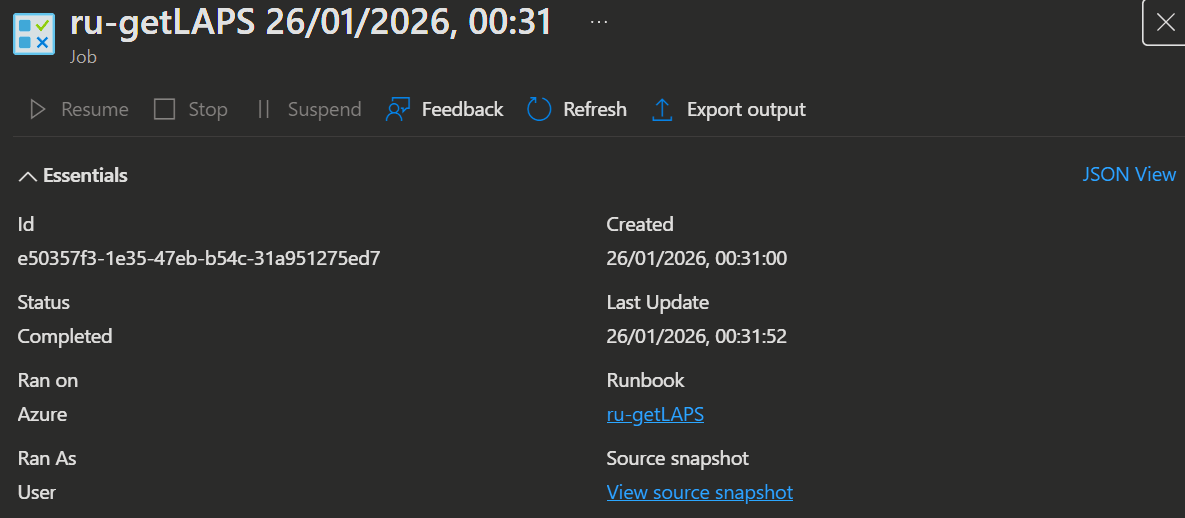The width and height of the screenshot is (1185, 518).
Task: Click the Azure value under Ran on
Action: click(x=43, y=414)
